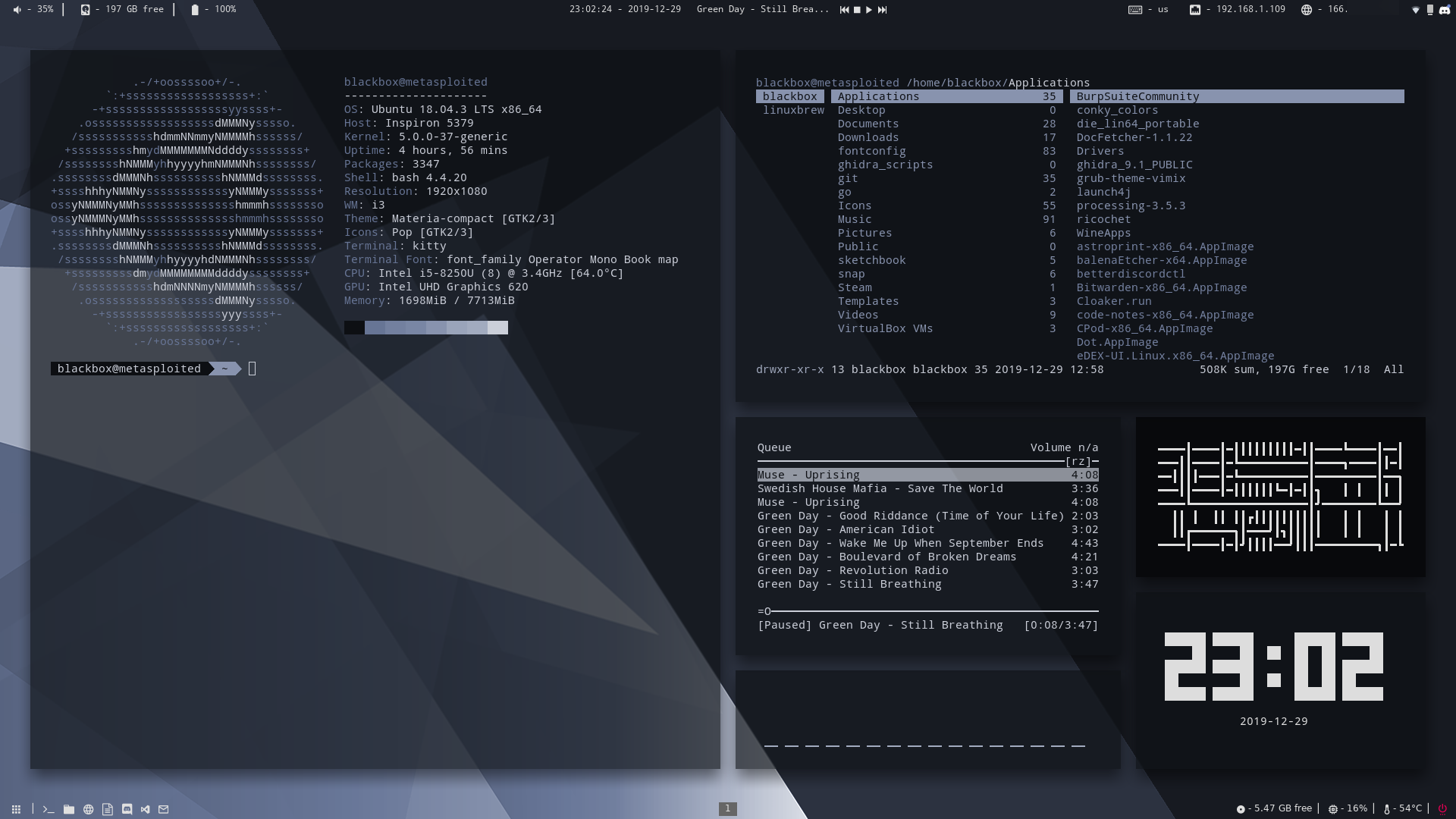Skip to previous track in top bar
The height and width of the screenshot is (819, 1456).
pos(844,10)
